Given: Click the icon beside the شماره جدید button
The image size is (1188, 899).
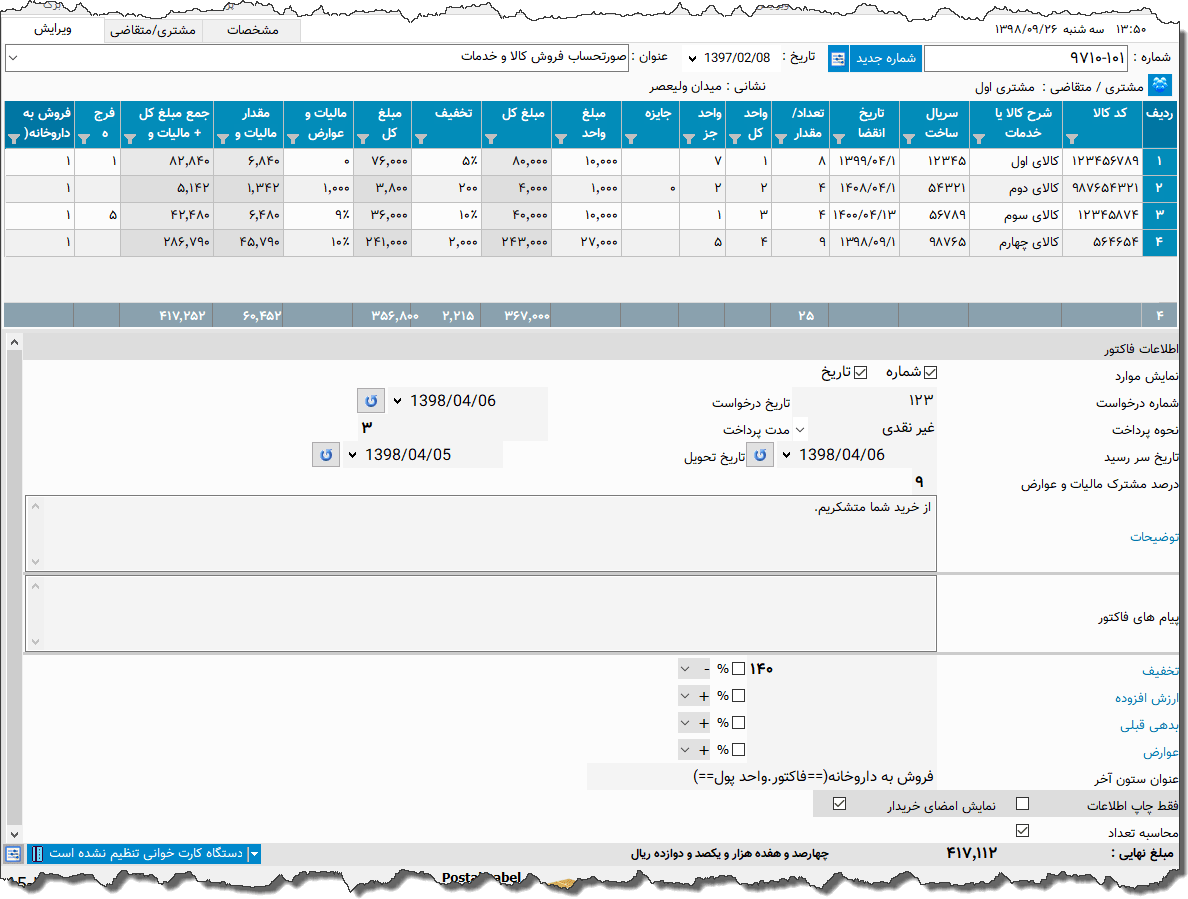Looking at the screenshot, I should click(838, 58).
